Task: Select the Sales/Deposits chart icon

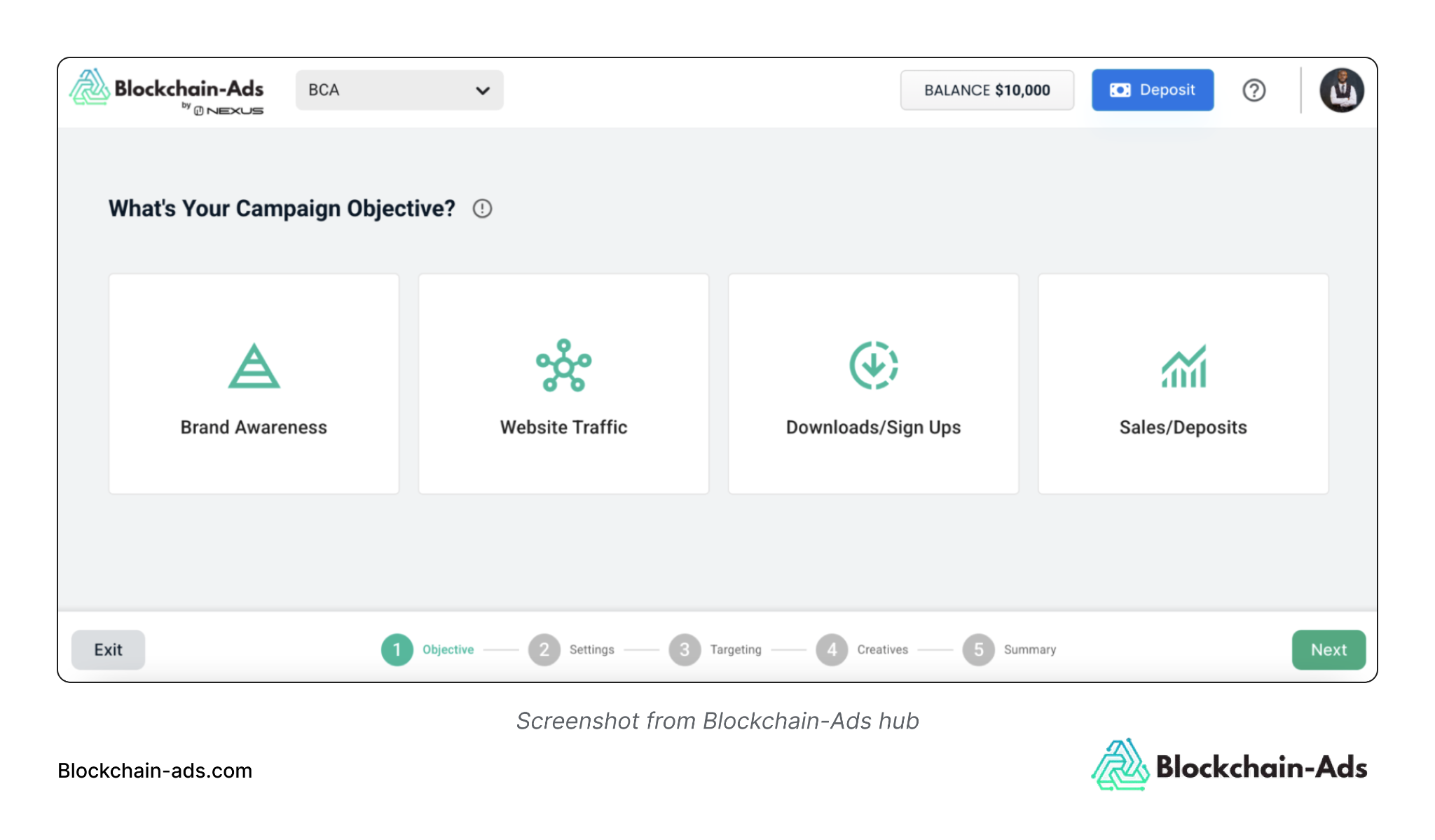Action: [x=1183, y=366]
